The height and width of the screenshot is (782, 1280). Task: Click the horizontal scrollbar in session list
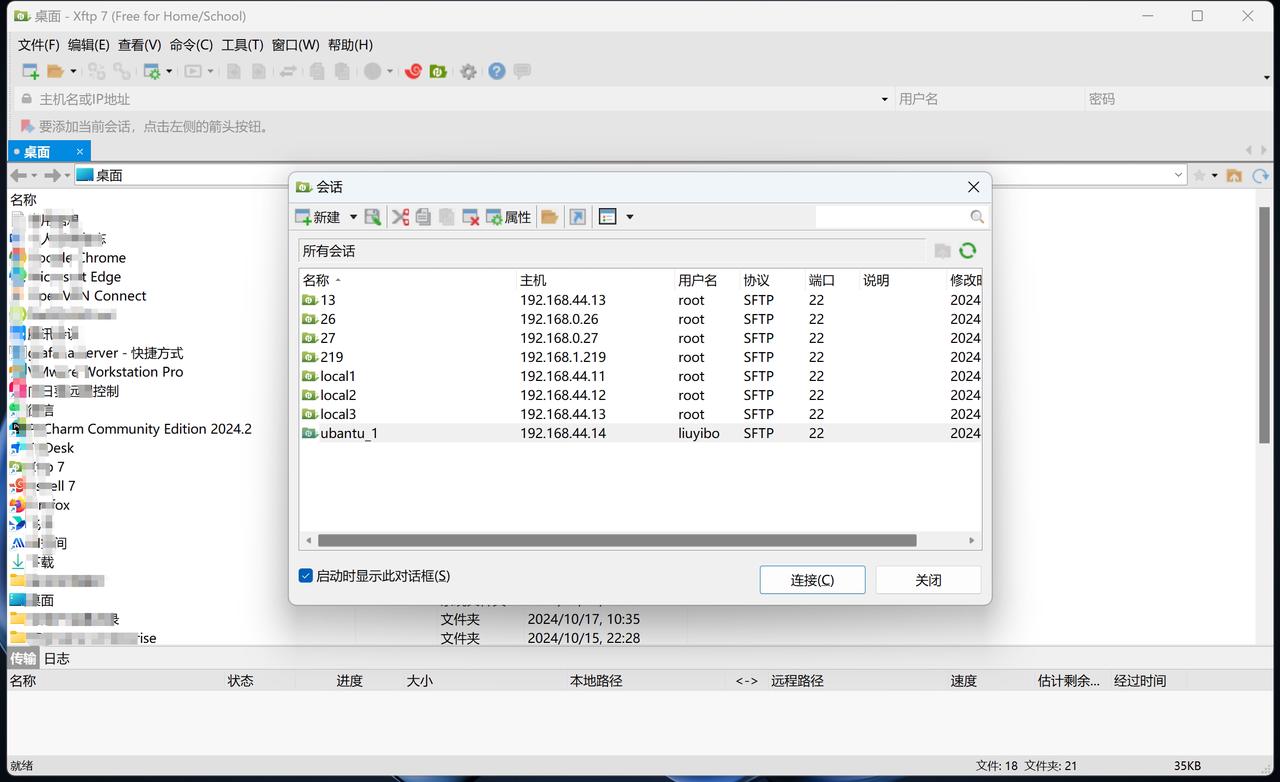(x=617, y=540)
